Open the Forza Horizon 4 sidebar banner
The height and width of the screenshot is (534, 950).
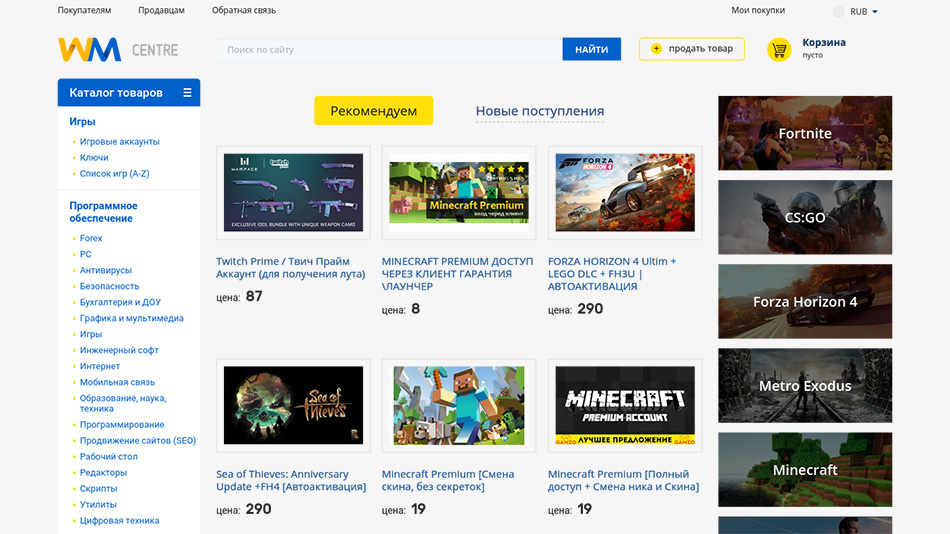coord(805,301)
